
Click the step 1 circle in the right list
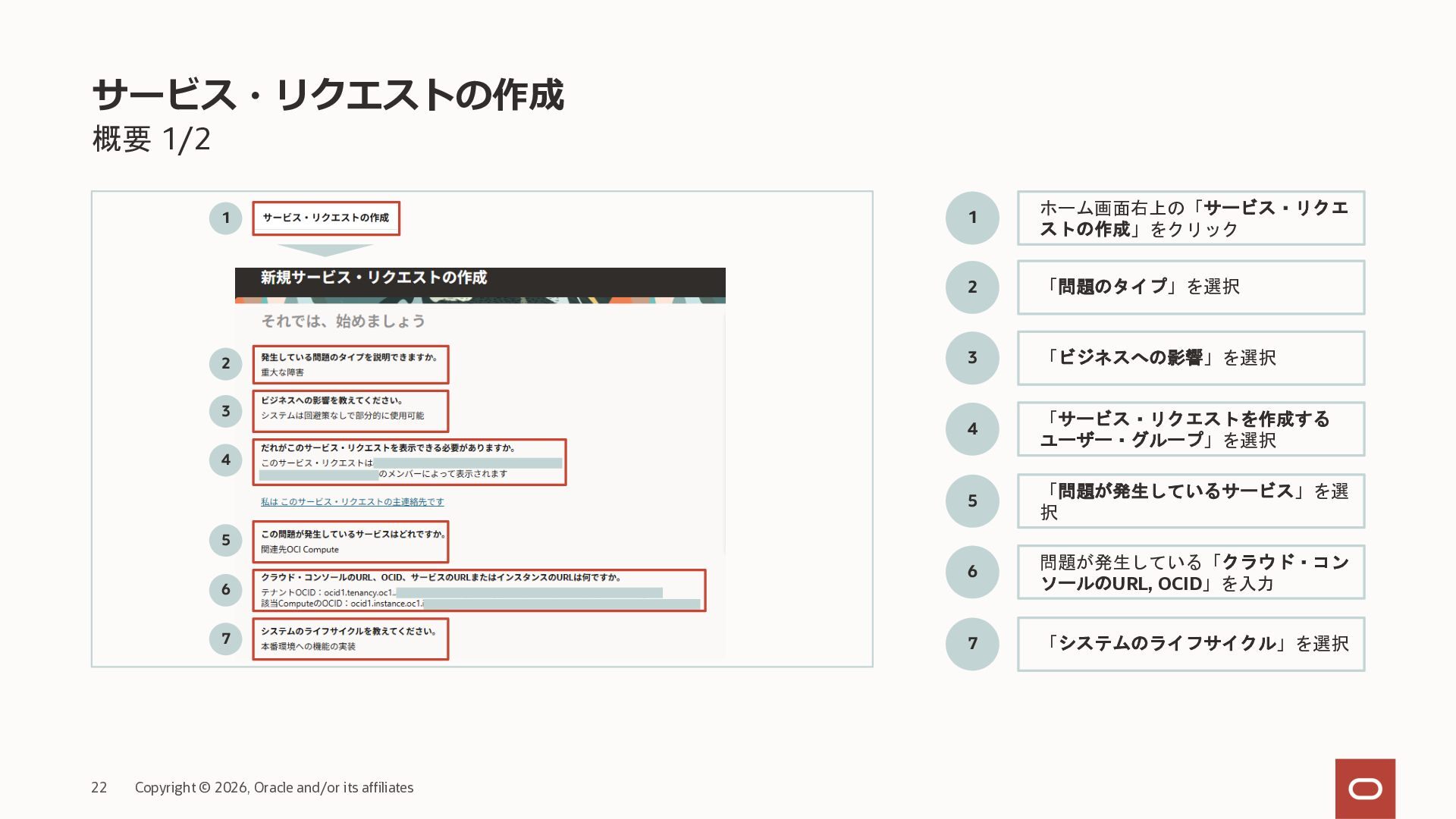[x=972, y=218]
